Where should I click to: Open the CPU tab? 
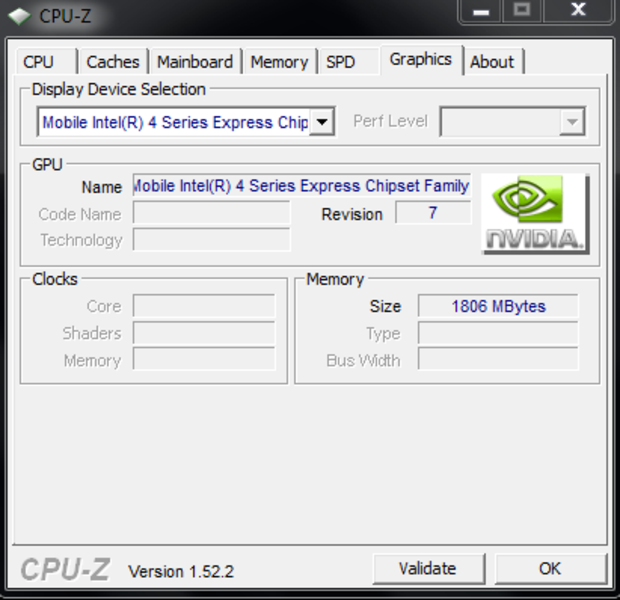(46, 62)
